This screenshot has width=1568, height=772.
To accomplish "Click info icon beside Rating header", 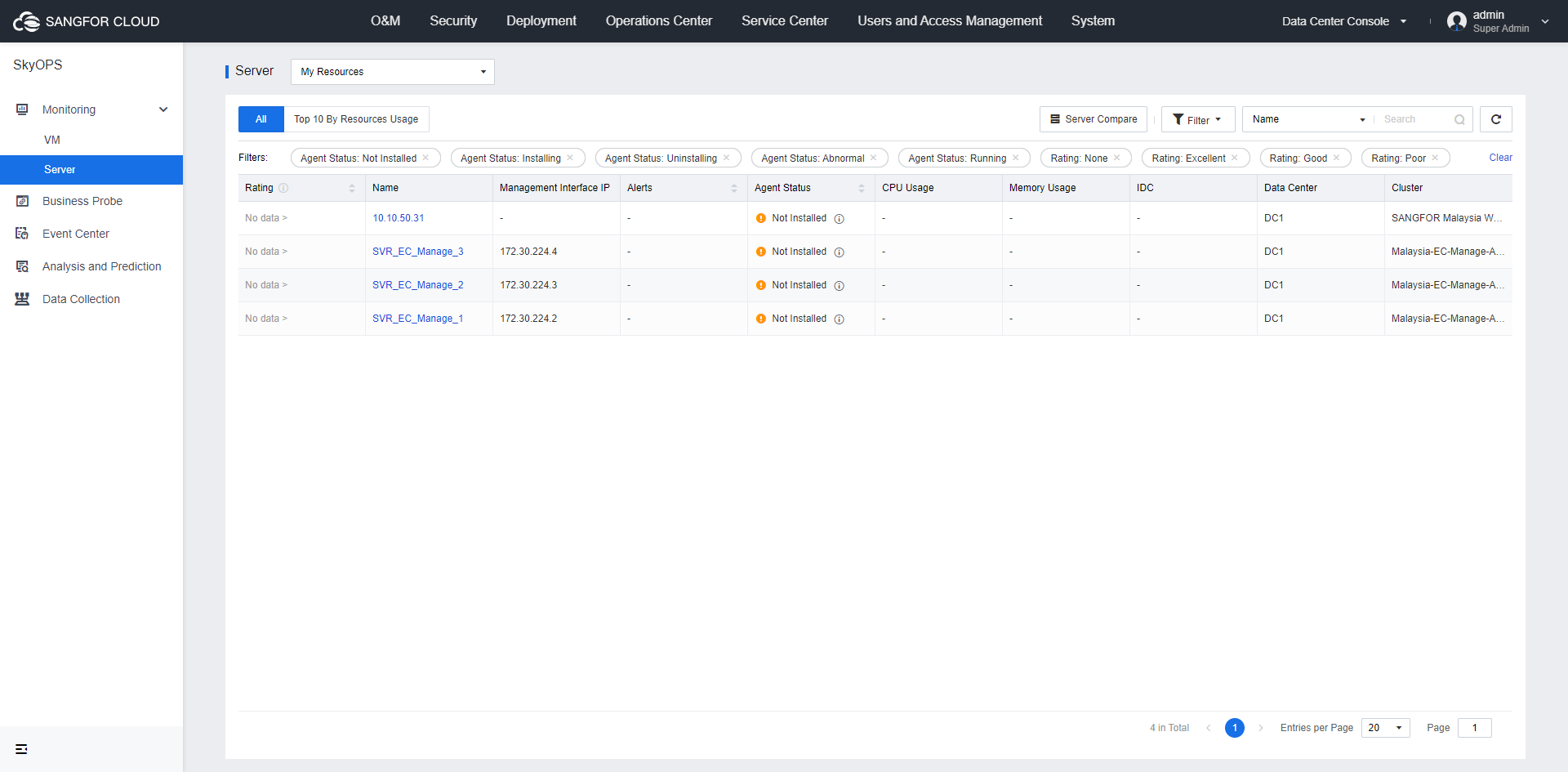I will click(x=283, y=188).
